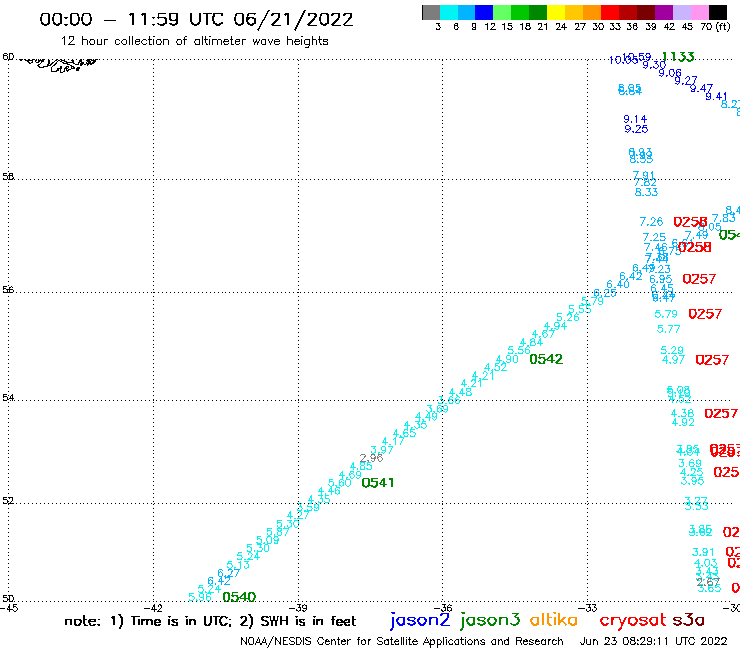Select the light blue 9 ft legend swatch

coord(466,12)
